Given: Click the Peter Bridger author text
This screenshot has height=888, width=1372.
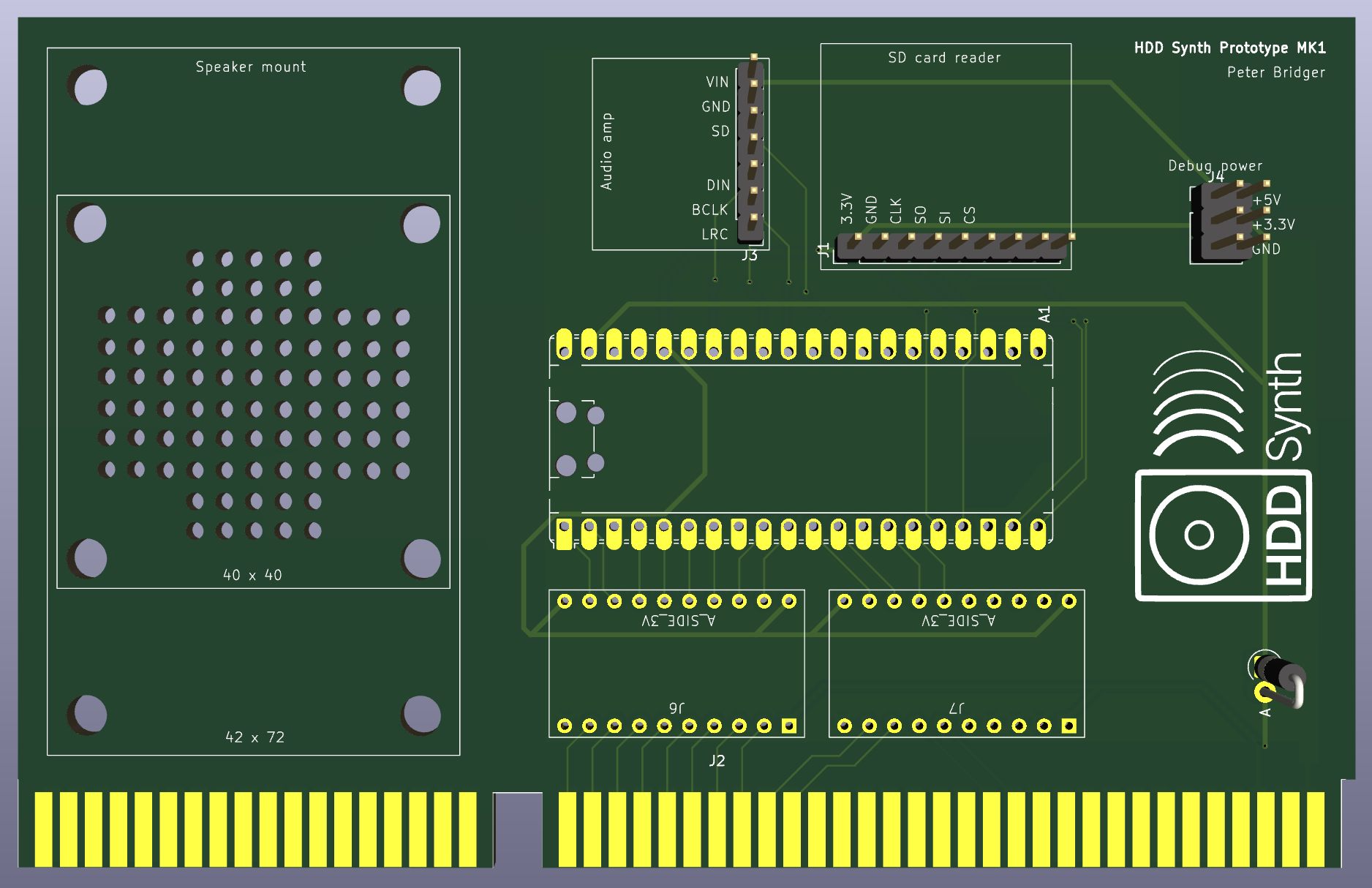Looking at the screenshot, I should (1275, 72).
